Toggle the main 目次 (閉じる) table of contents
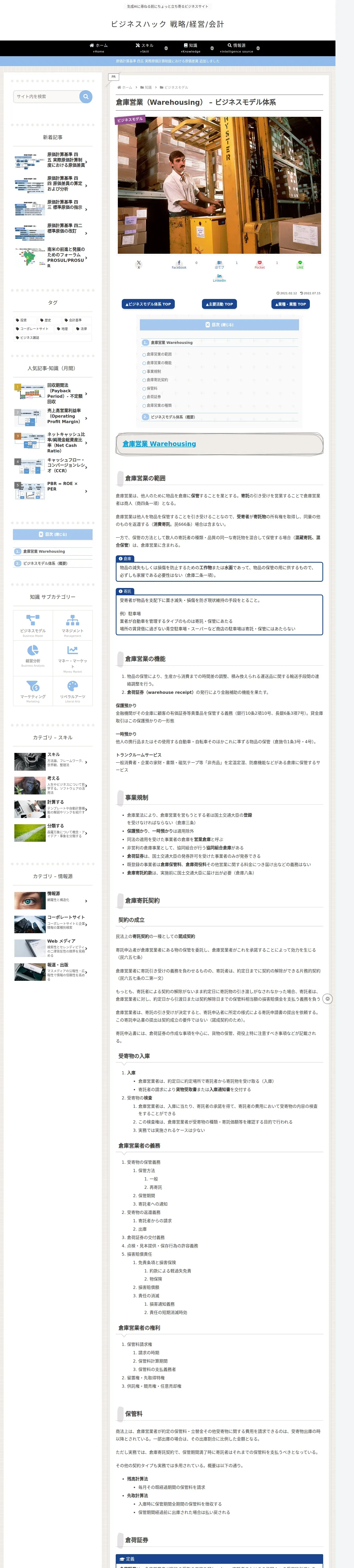Screen dimensions: 354x1568 219,325
